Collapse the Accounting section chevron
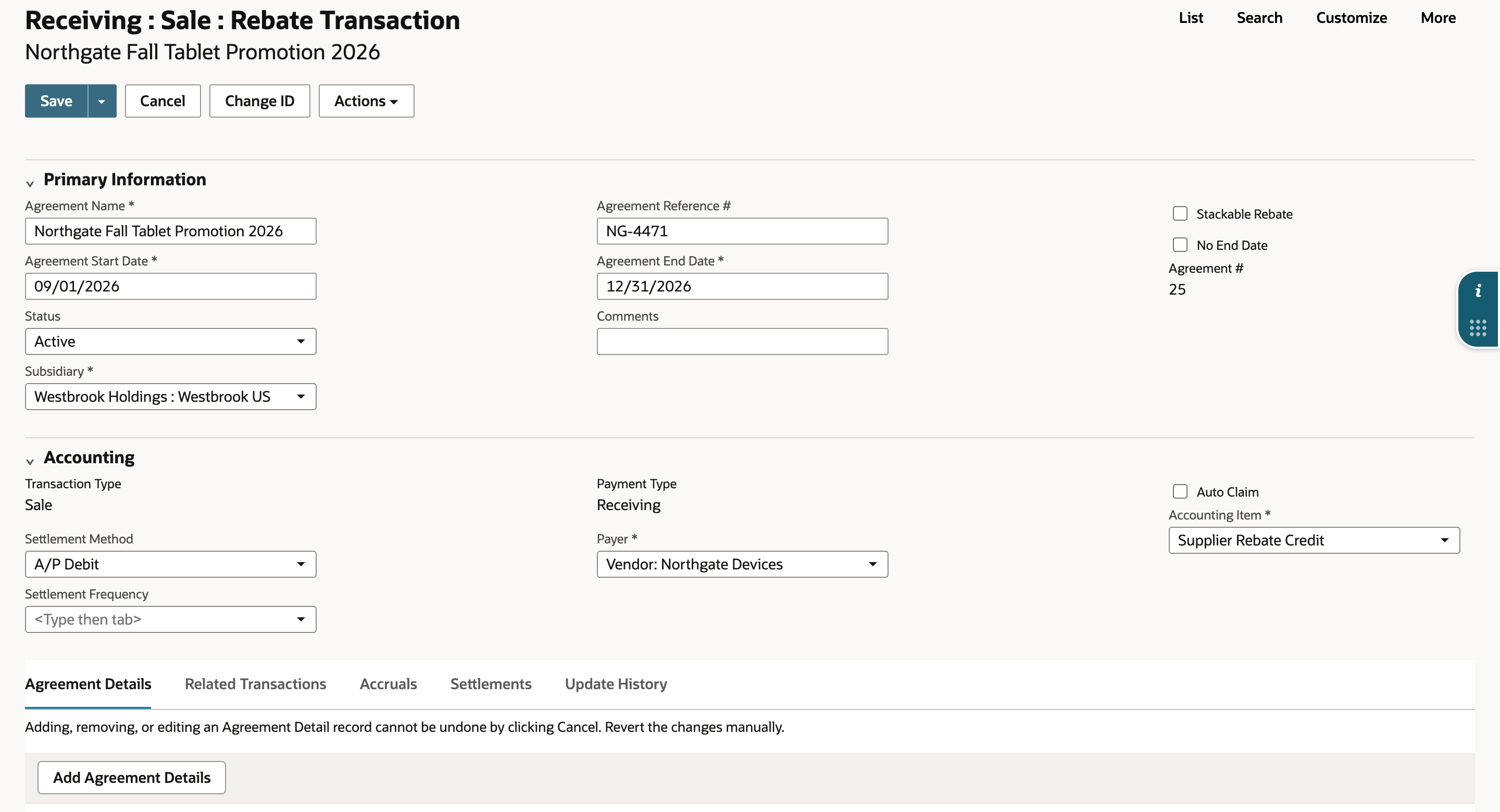The image size is (1500, 812). pos(30,462)
